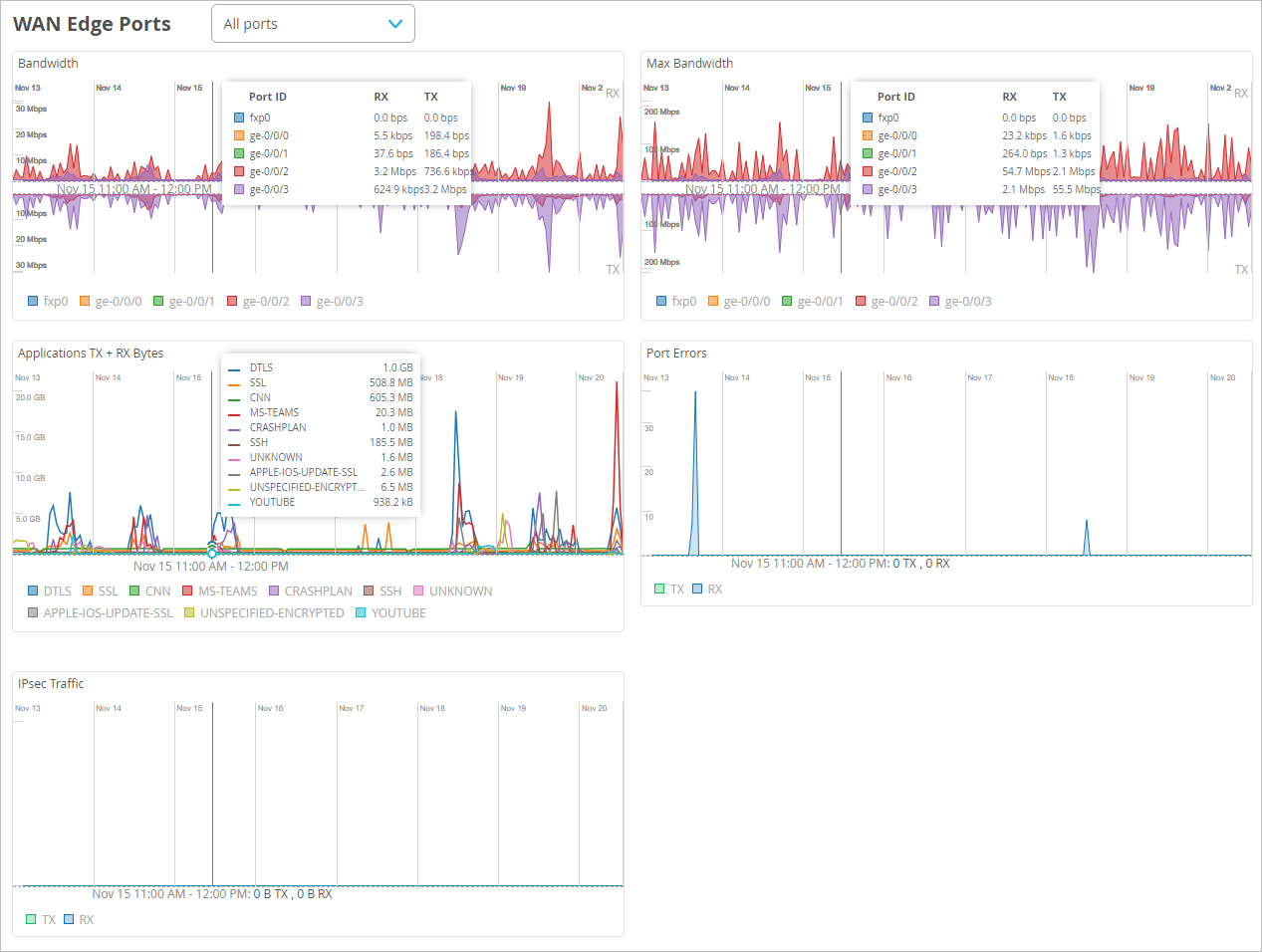
Task: Toggle TX series in IPsec Traffic legend
Action: (41, 919)
